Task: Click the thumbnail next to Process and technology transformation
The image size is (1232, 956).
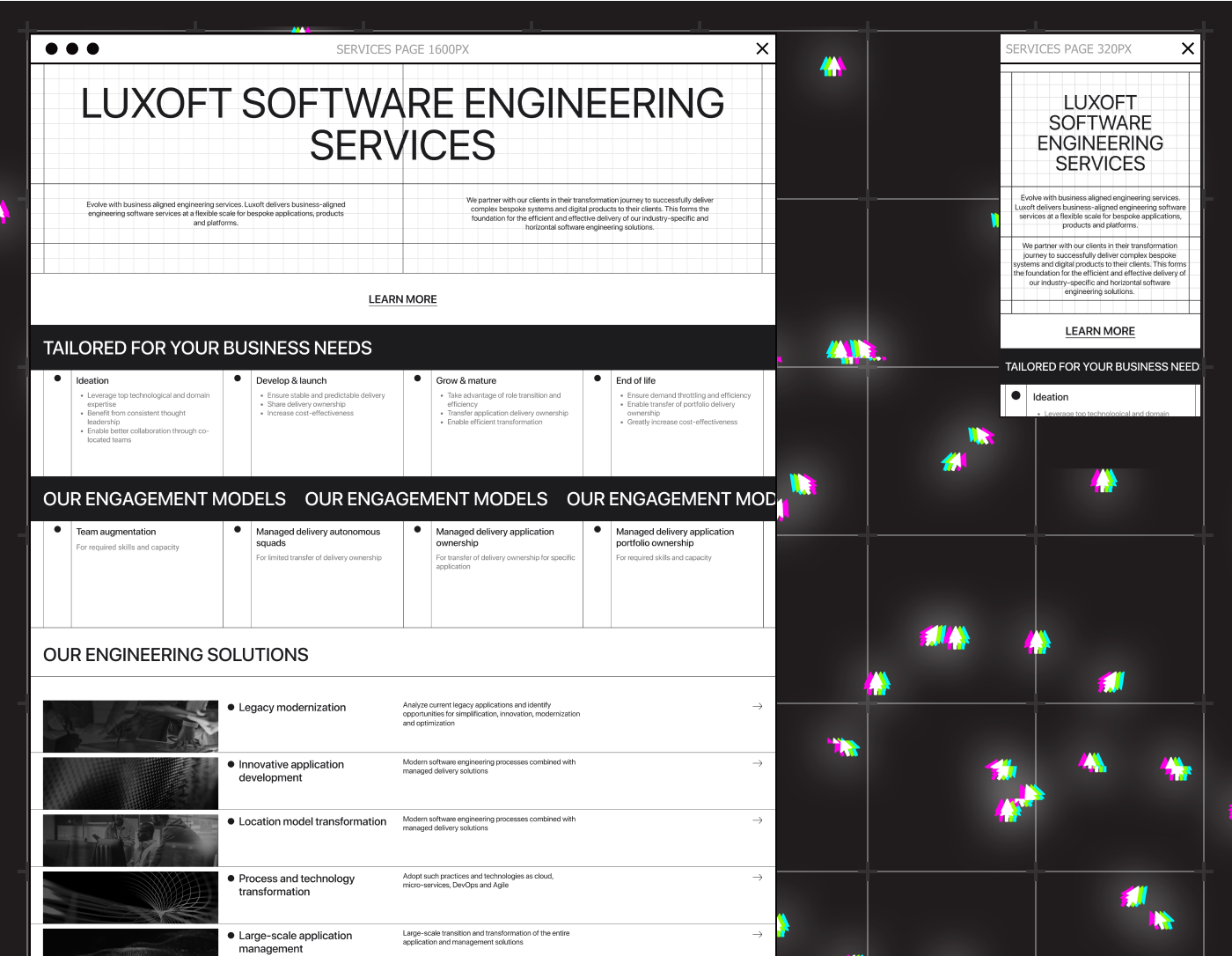Action: [x=129, y=896]
